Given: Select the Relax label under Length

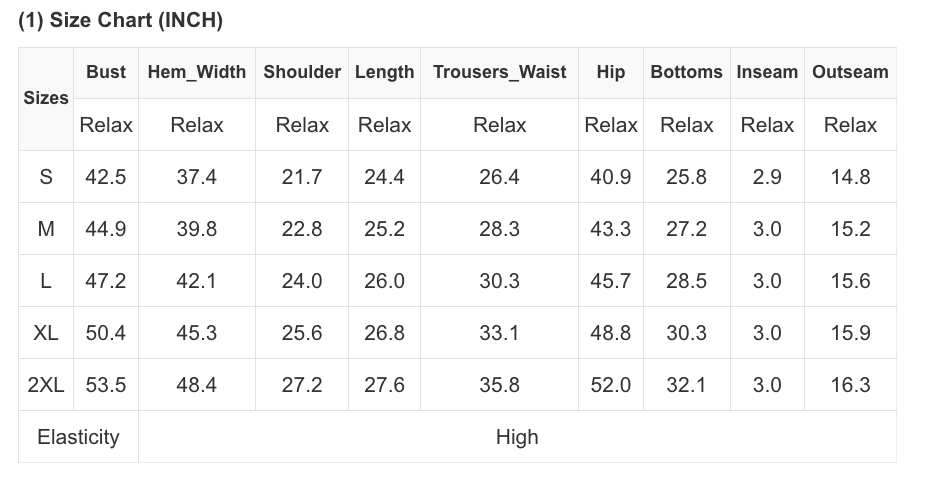Looking at the screenshot, I should tap(384, 125).
